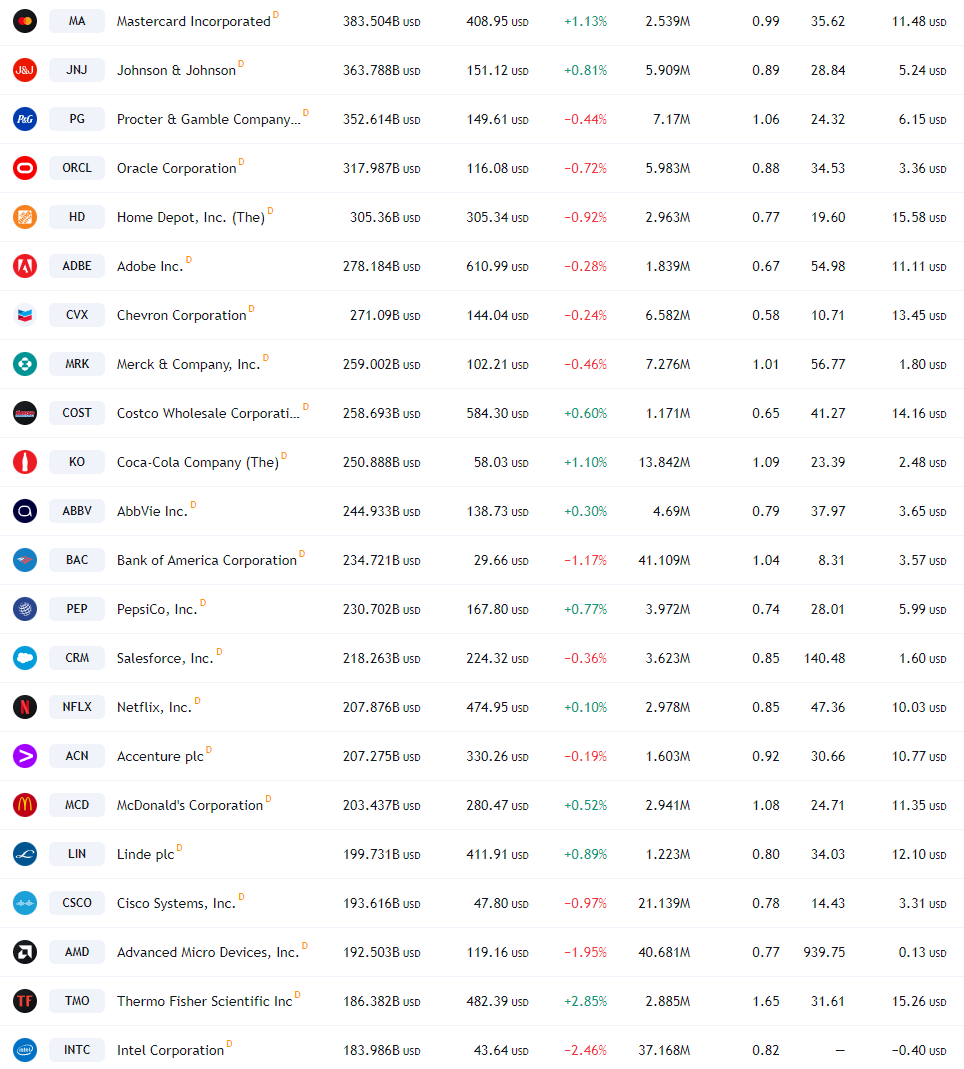This screenshot has height=1069, width=964.
Task: Click the Salesforce cloud logo icon
Action: point(25,658)
